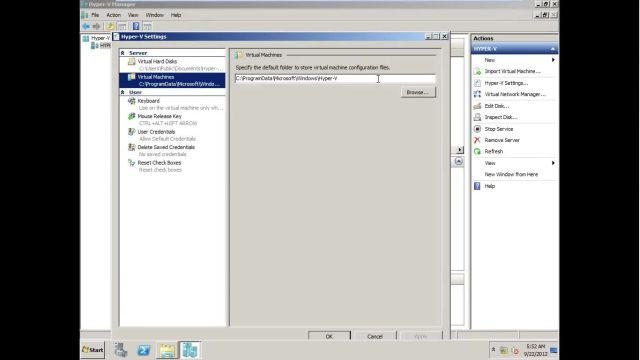The width and height of the screenshot is (640, 360).
Task: Click the Mouse Release Key icon
Action: point(131,116)
